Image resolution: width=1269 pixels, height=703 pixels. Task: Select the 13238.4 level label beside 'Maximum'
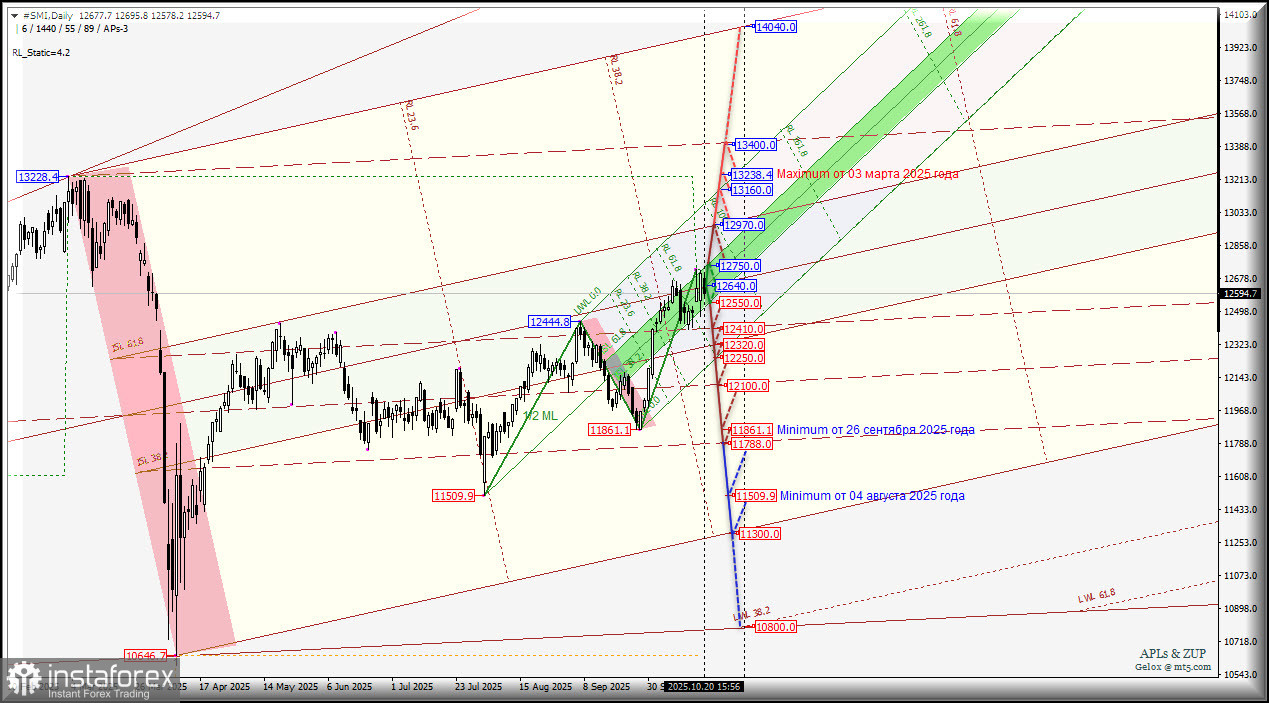[751, 174]
